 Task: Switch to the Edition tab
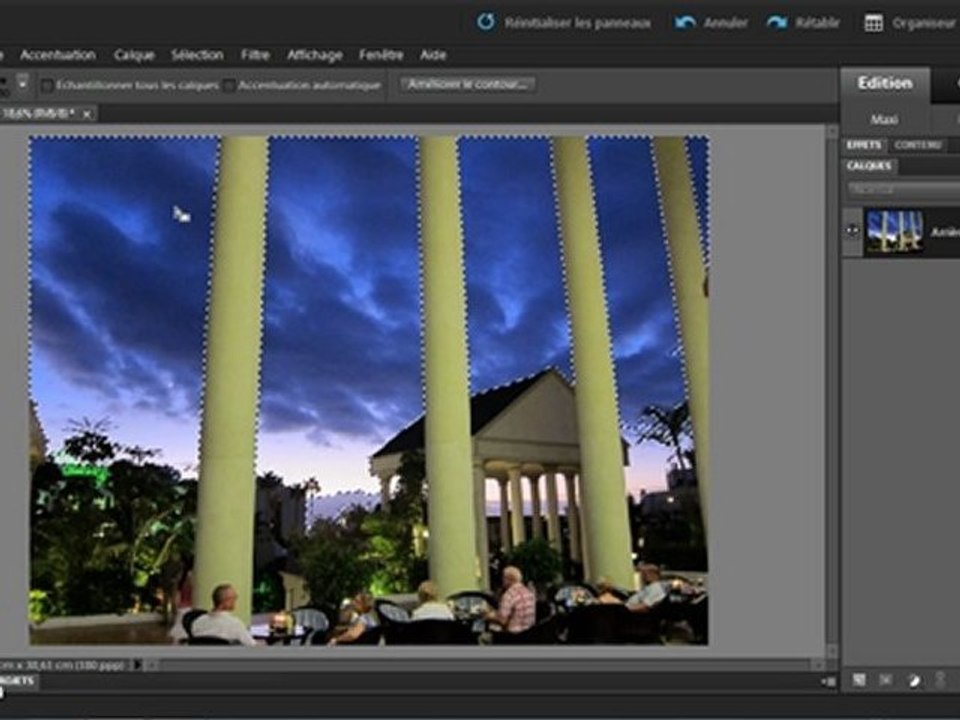tap(885, 83)
